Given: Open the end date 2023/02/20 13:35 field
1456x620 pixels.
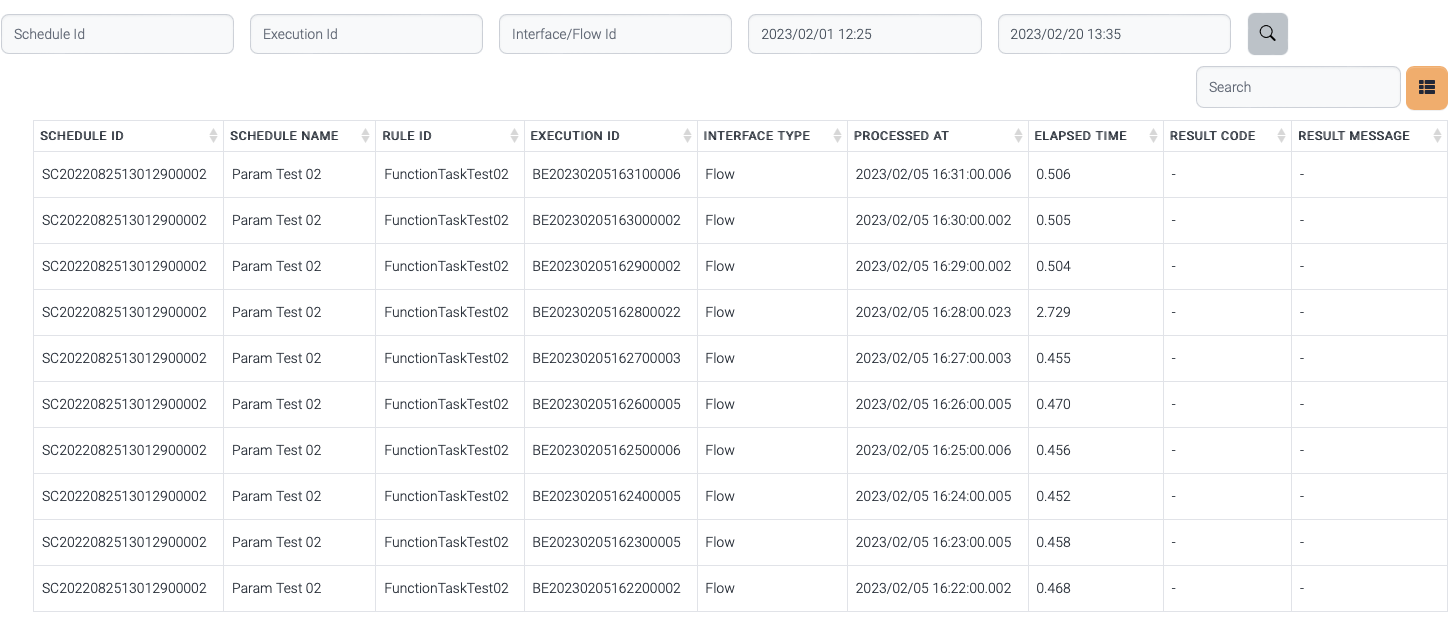Looking at the screenshot, I should point(1114,34).
